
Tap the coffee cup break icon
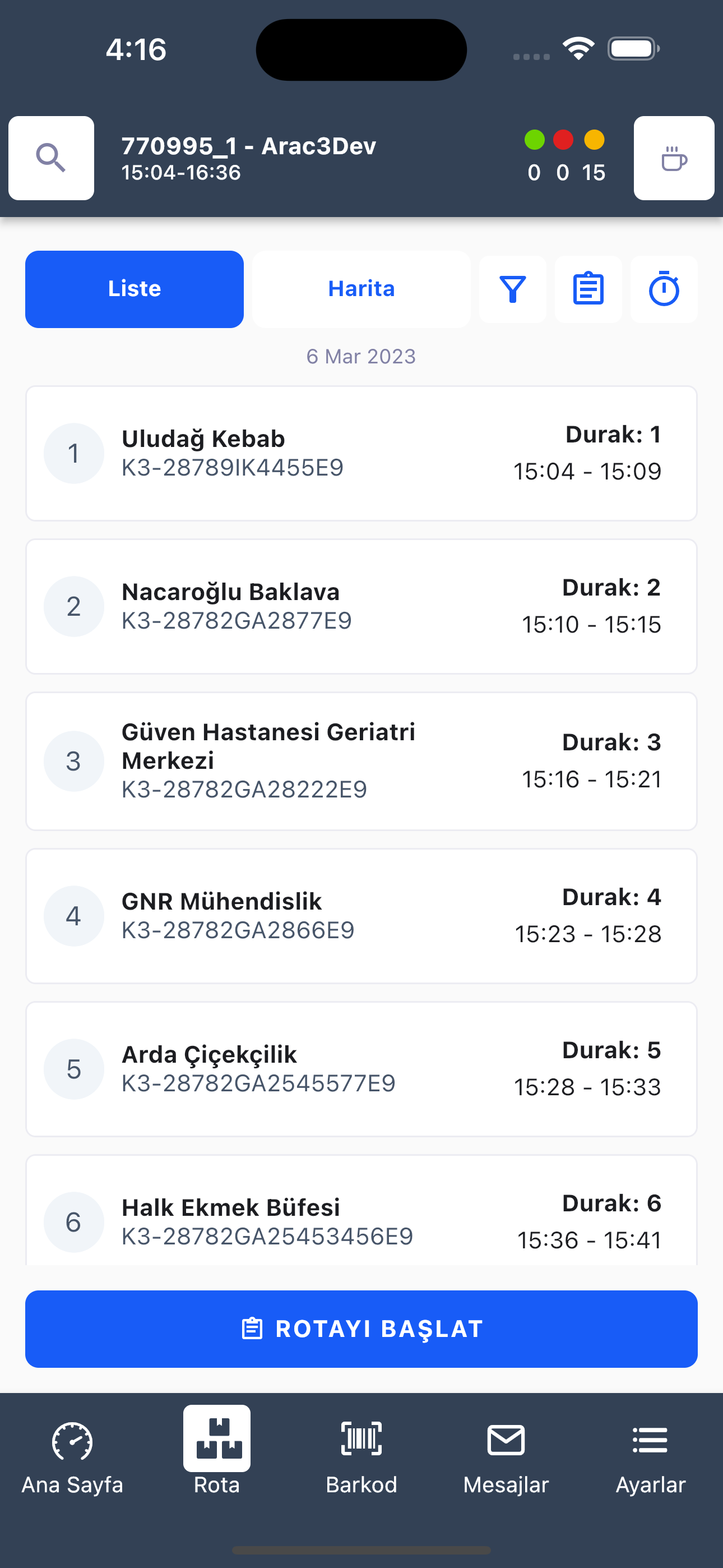(x=674, y=158)
